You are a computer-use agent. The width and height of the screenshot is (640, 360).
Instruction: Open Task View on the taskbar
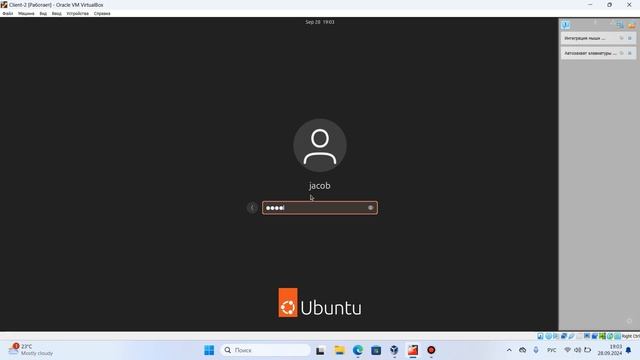point(320,350)
